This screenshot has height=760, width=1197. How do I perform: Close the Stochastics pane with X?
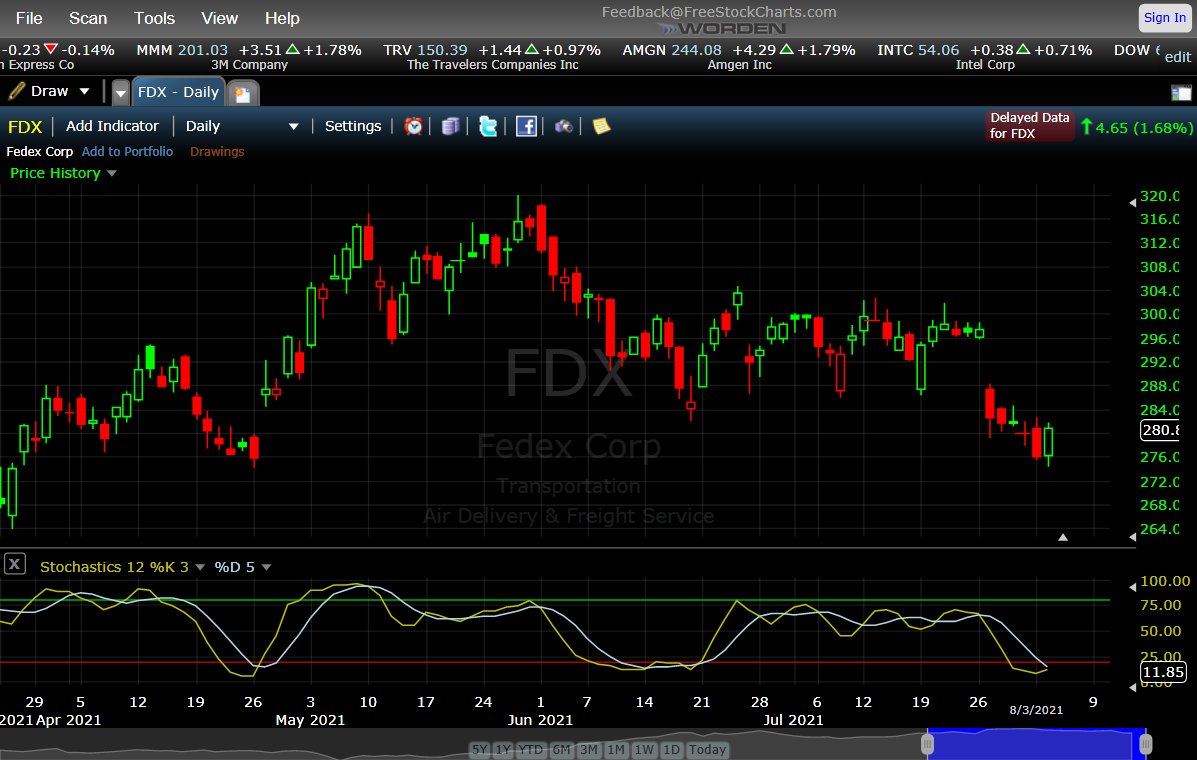pyautogui.click(x=15, y=564)
